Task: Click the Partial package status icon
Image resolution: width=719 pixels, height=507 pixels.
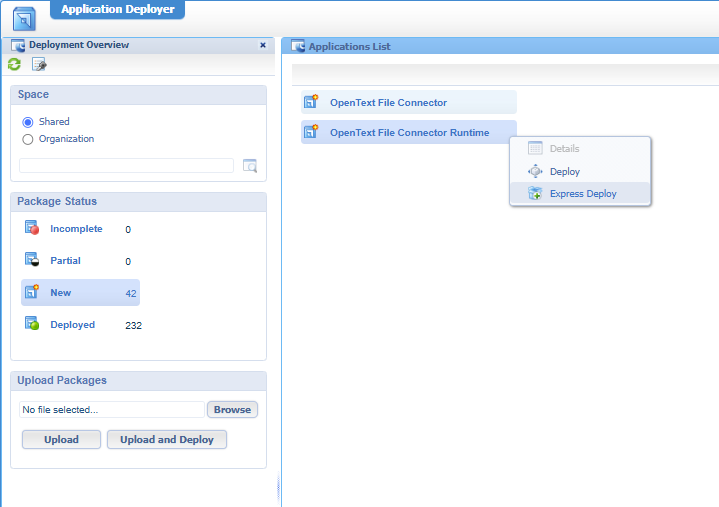Action: pyautogui.click(x=31, y=261)
